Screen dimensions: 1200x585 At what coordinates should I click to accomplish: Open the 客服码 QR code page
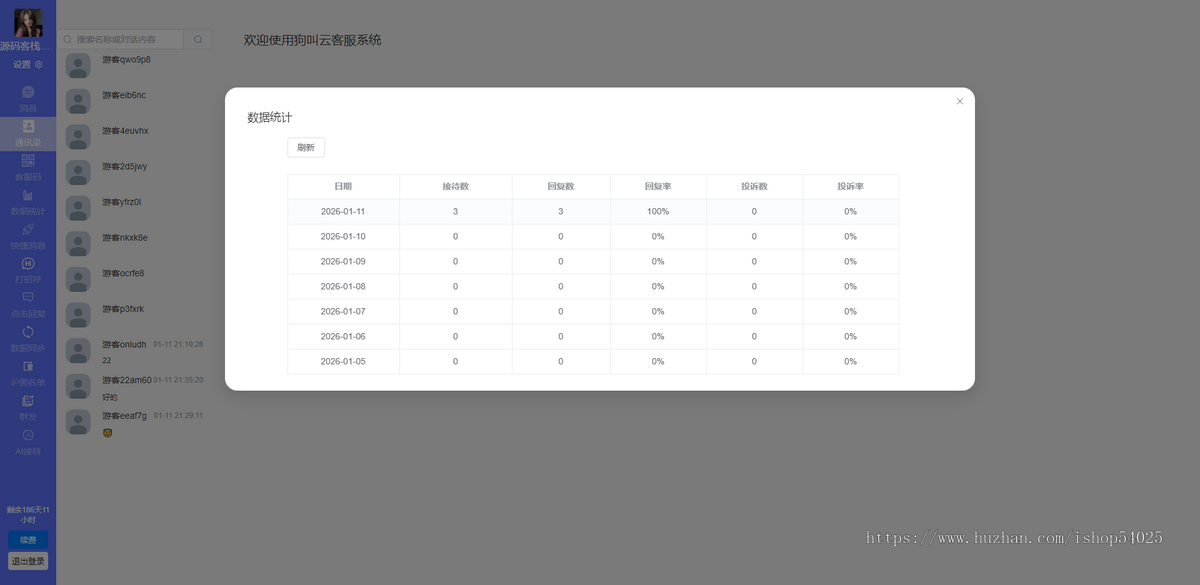point(28,168)
